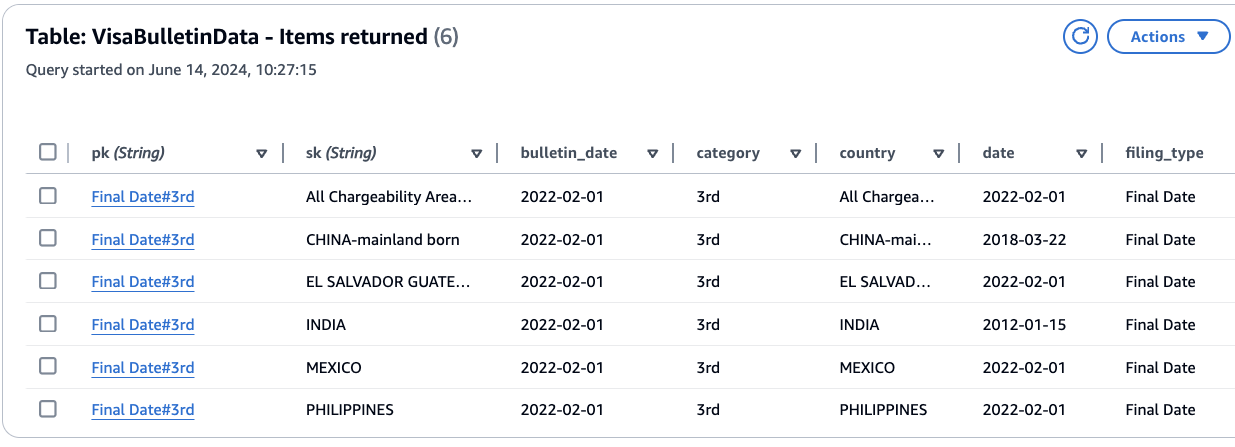1235x447 pixels.
Task: Select the CHINA-mainland born row checkbox
Action: [48, 239]
